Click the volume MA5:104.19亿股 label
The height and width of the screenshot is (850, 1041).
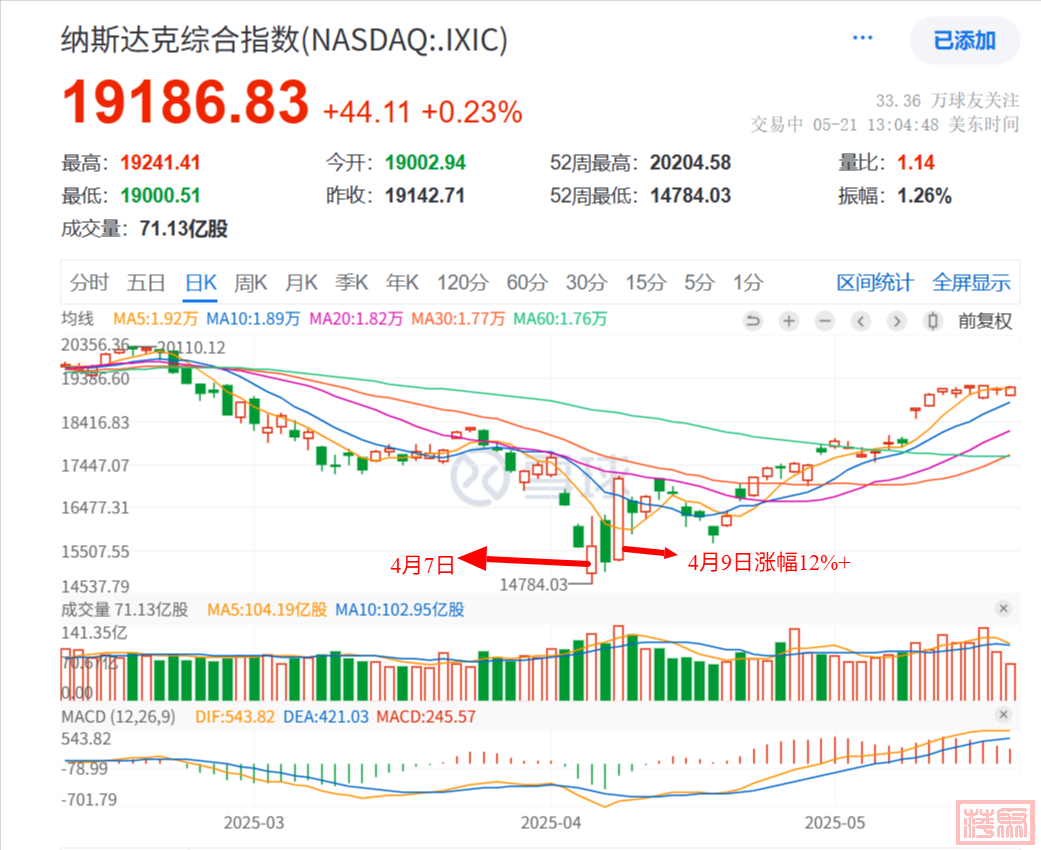[267, 610]
